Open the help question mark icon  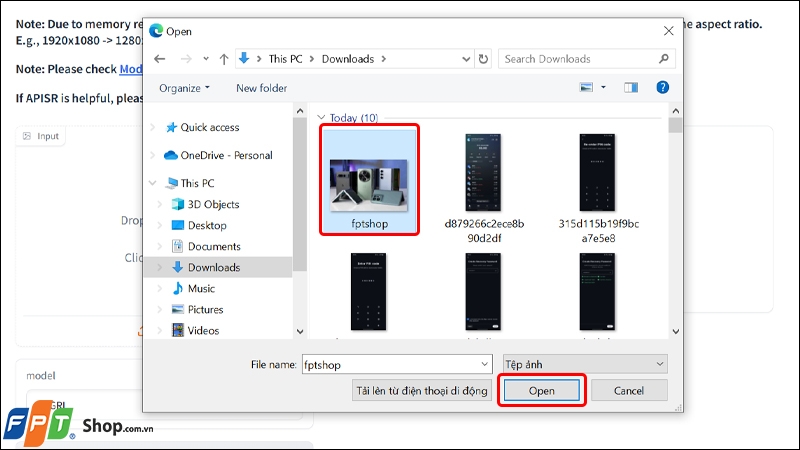point(662,88)
